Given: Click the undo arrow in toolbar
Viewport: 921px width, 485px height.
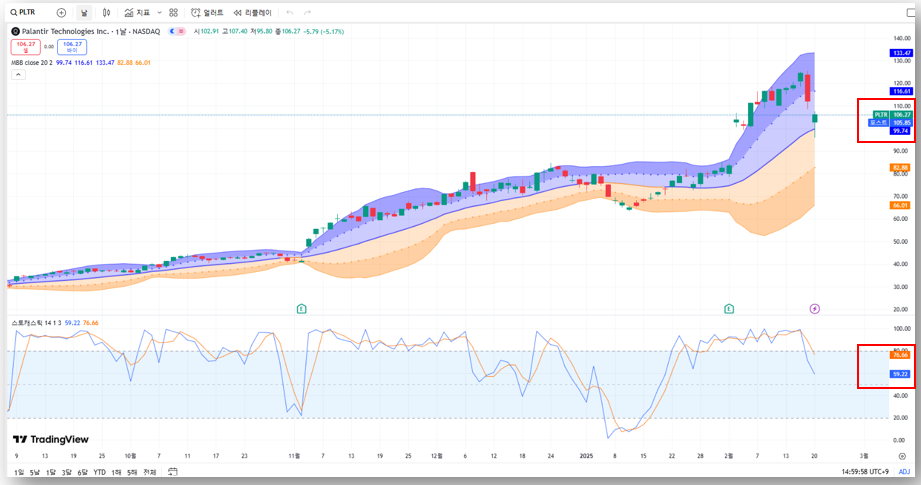Looking at the screenshot, I should (290, 12).
